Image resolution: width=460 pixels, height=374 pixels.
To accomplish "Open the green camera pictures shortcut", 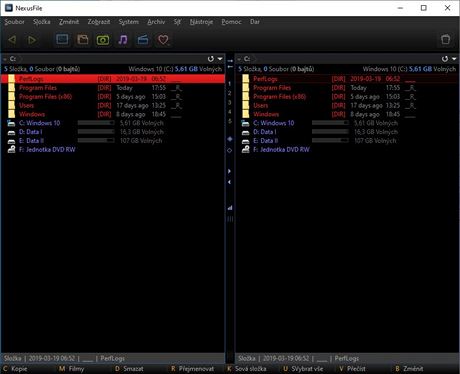I will coord(103,40).
